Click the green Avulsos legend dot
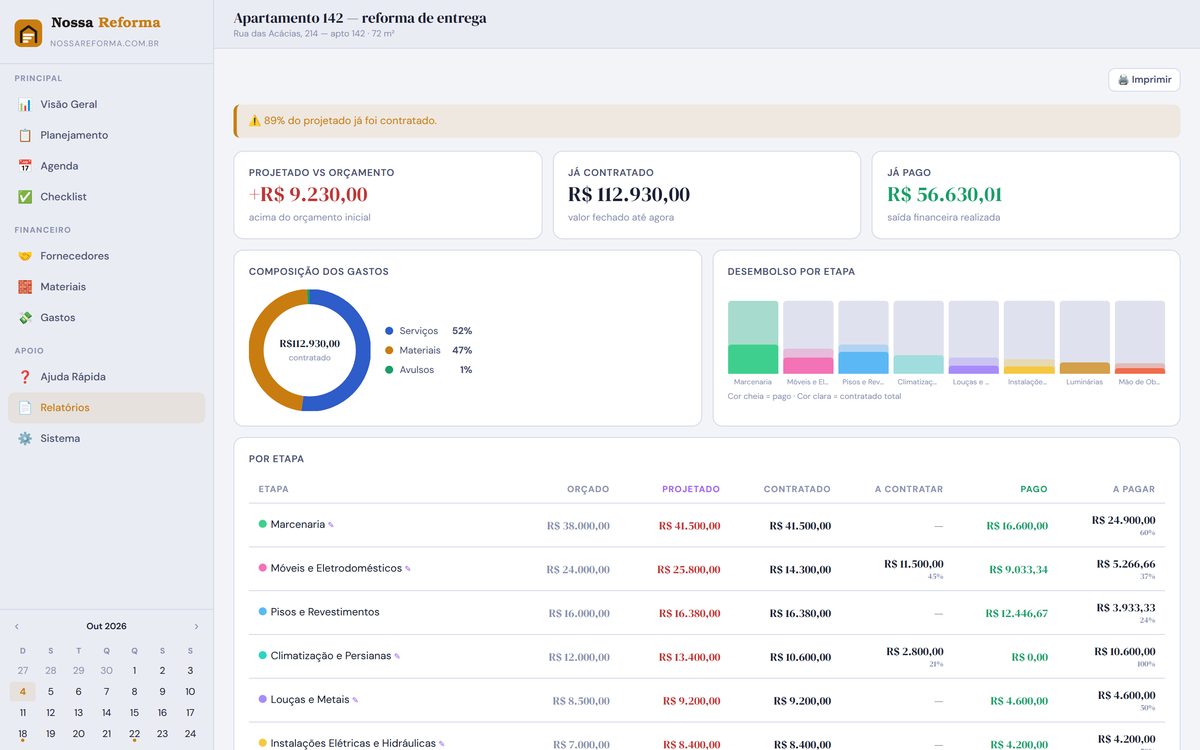Image resolution: width=1200 pixels, height=750 pixels. [389, 370]
